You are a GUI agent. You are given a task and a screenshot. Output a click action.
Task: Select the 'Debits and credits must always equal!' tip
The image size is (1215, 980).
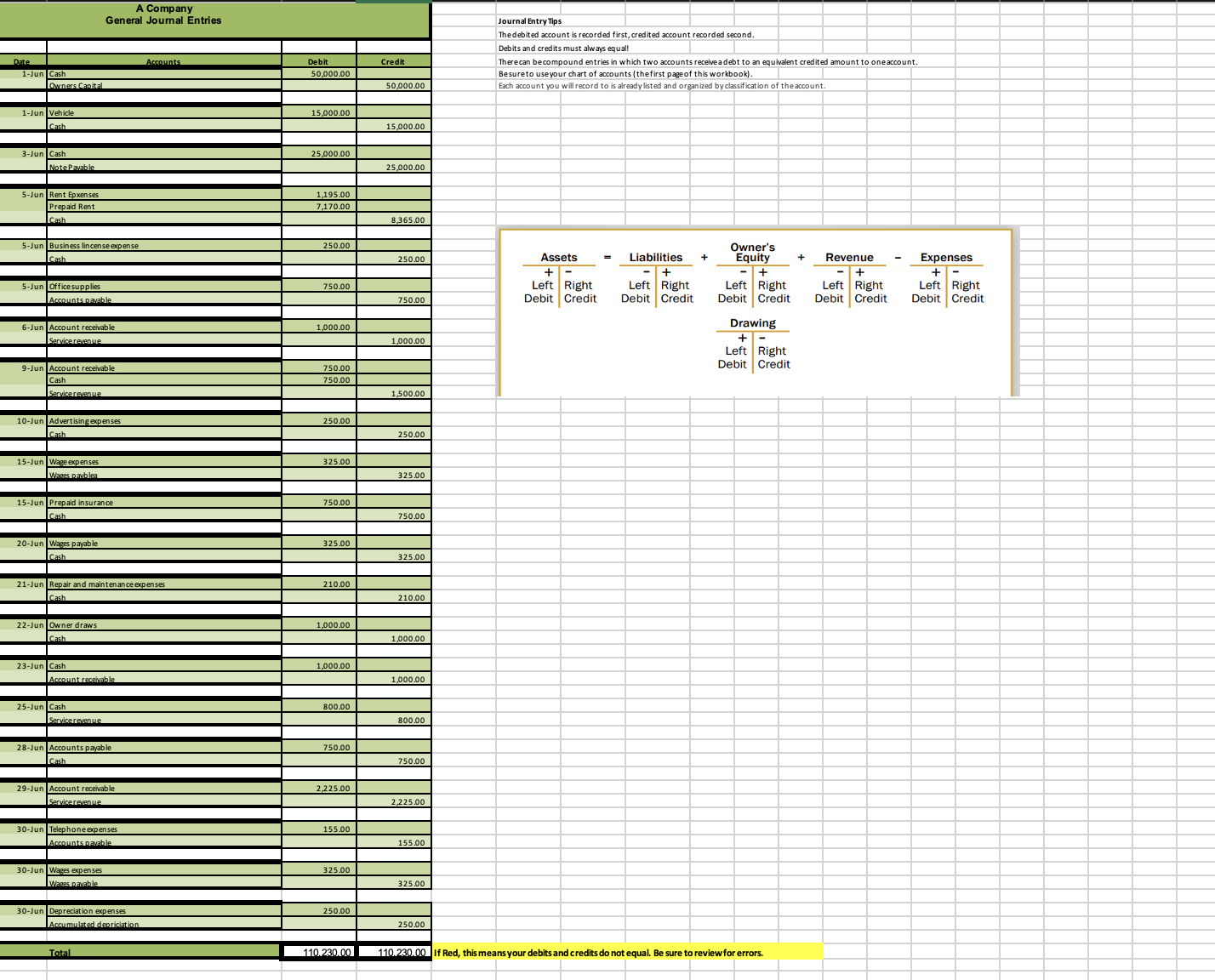click(563, 48)
